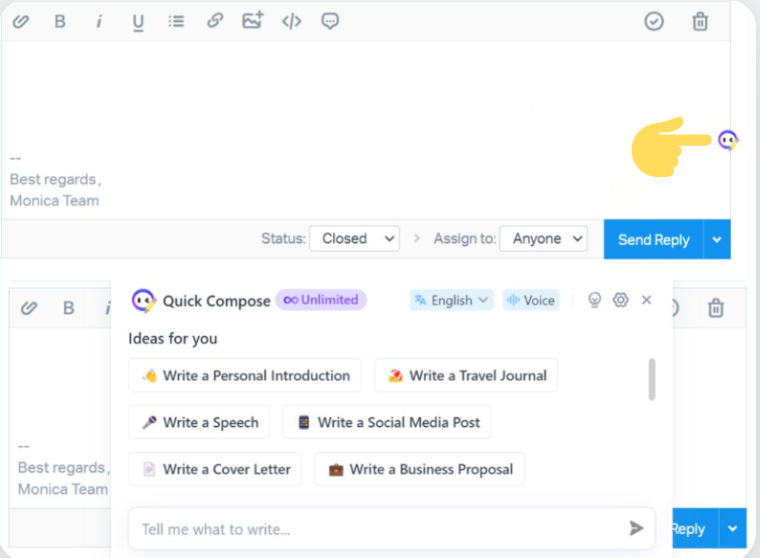The image size is (760, 558).
Task: Open Monica Quick Compose floating icon
Action: pos(728,141)
